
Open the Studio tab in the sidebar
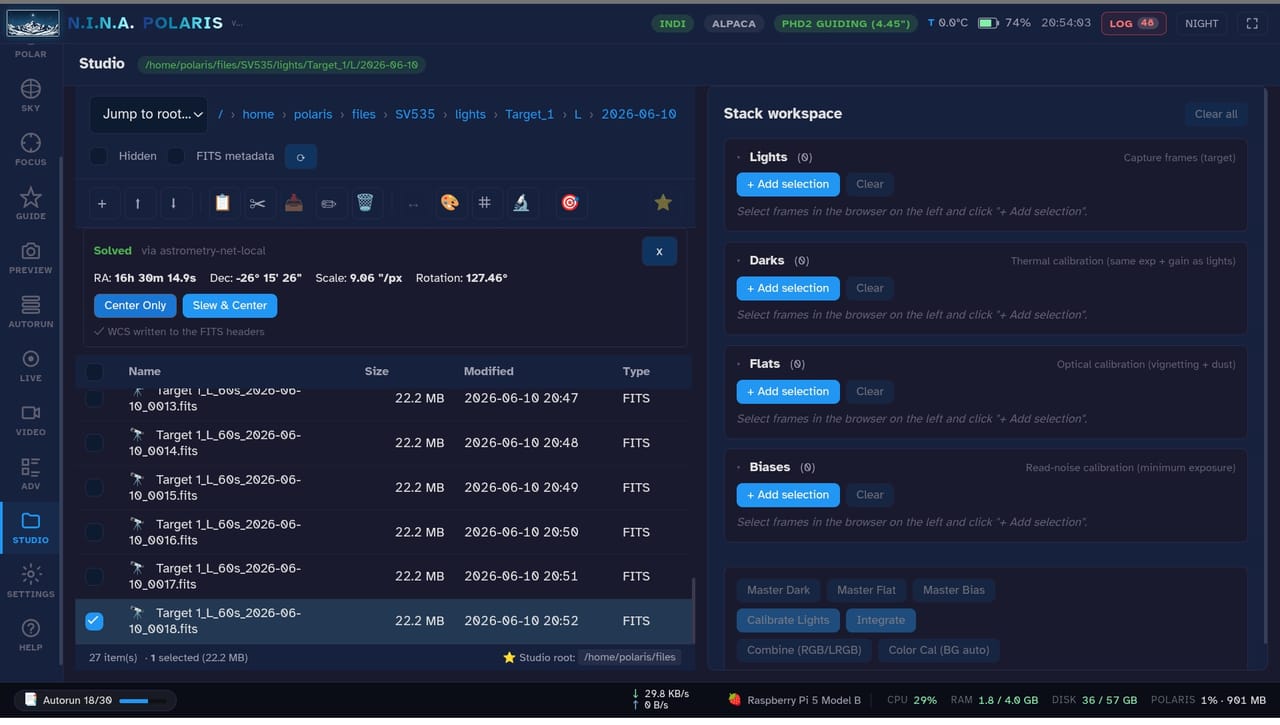(31, 527)
